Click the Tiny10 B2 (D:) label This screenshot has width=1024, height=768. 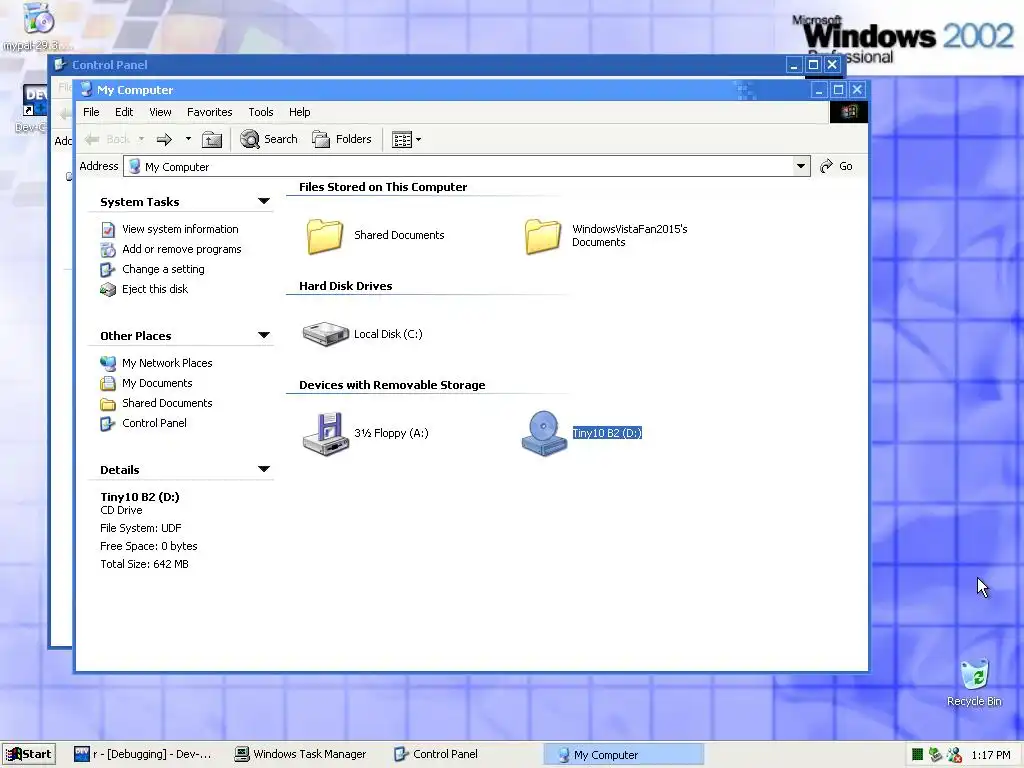point(607,432)
